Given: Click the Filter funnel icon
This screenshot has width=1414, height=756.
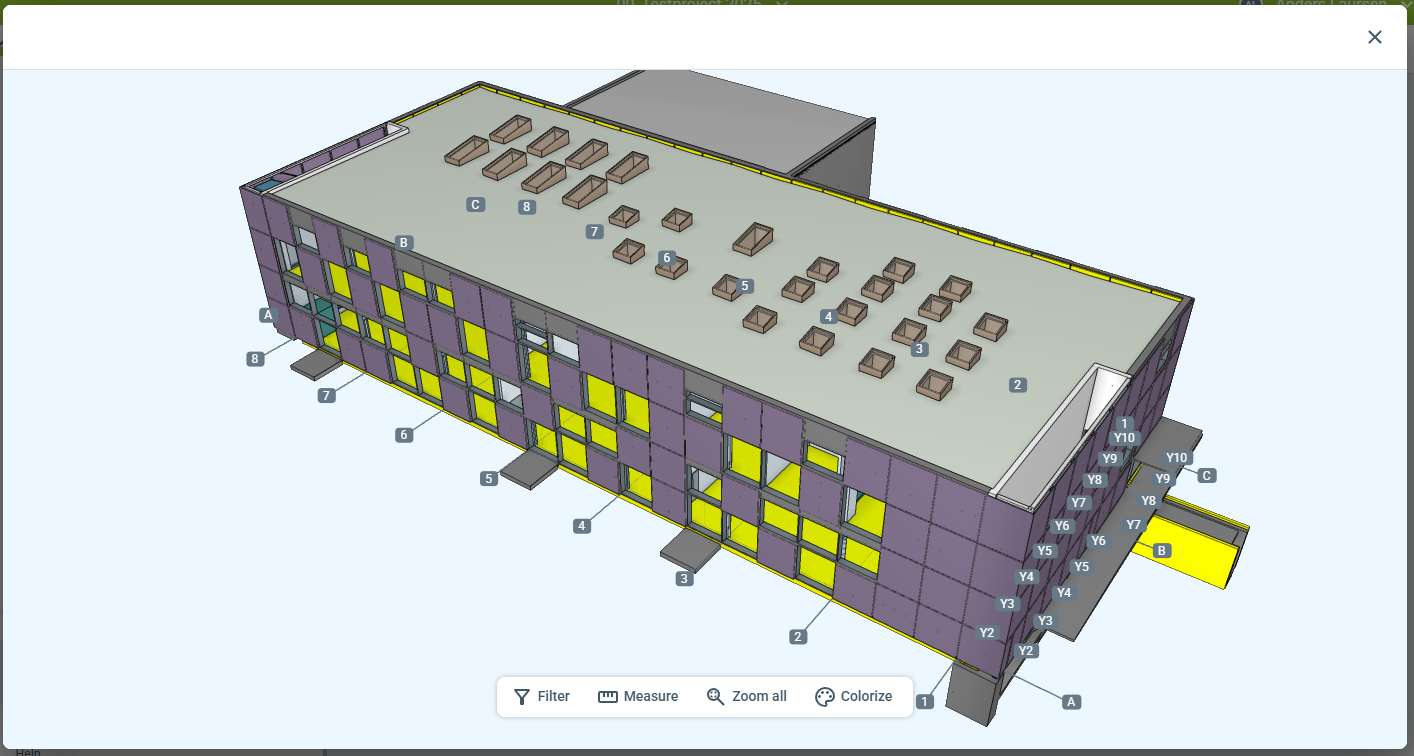Looking at the screenshot, I should coord(522,697).
